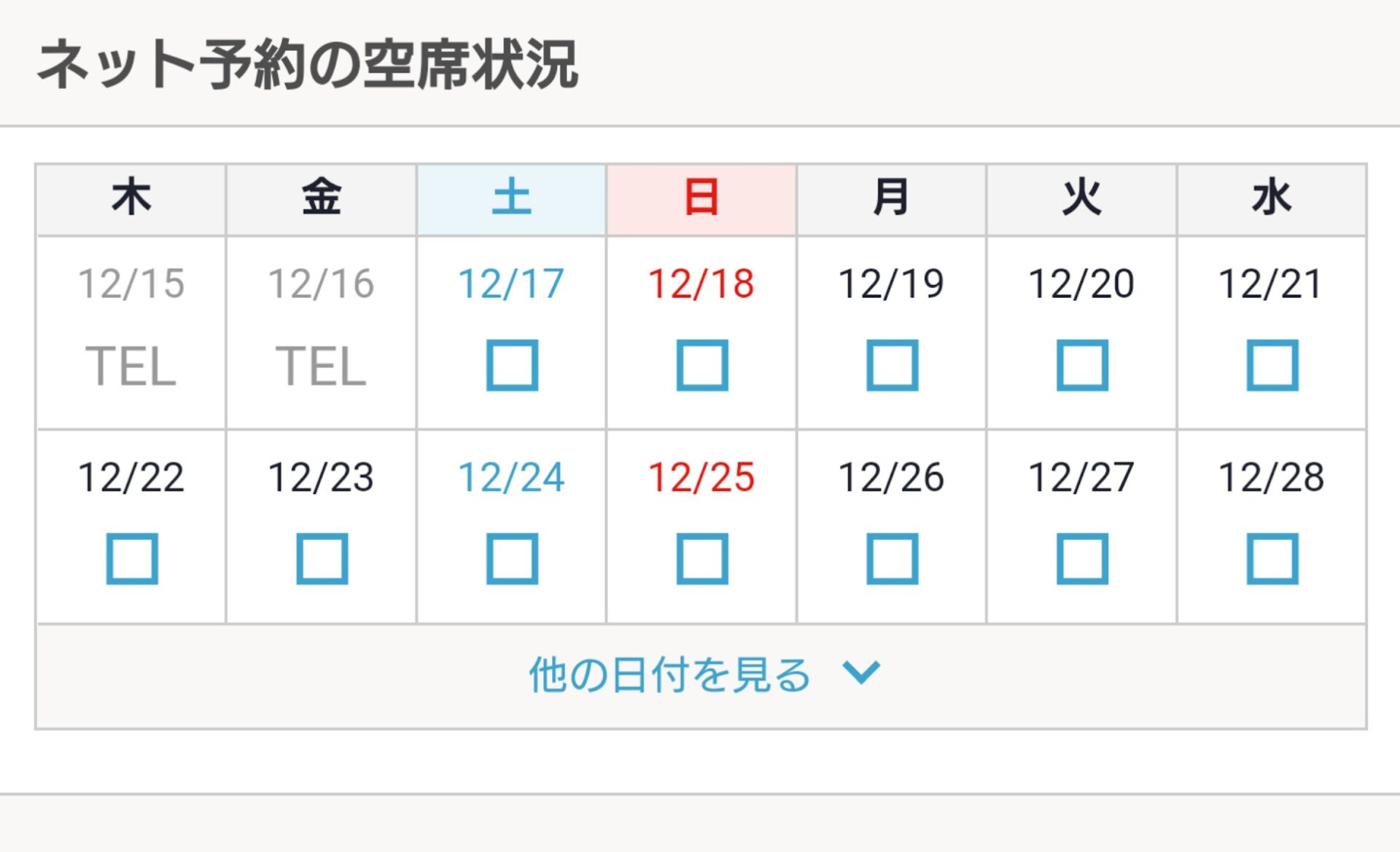
Task: Choose the square icon under 12/25
Action: pos(702,559)
